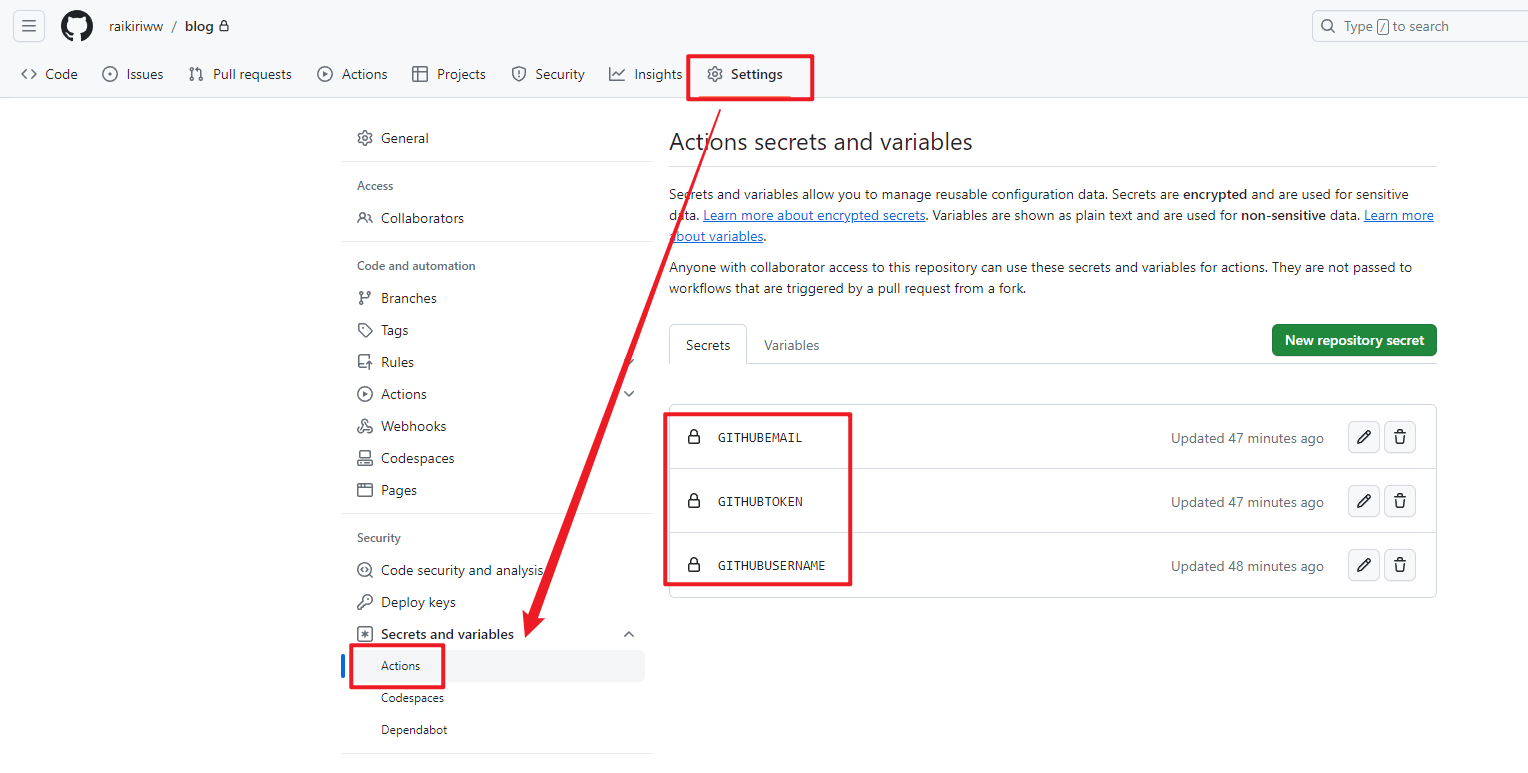Click the Code security and analysis icon

coord(366,569)
